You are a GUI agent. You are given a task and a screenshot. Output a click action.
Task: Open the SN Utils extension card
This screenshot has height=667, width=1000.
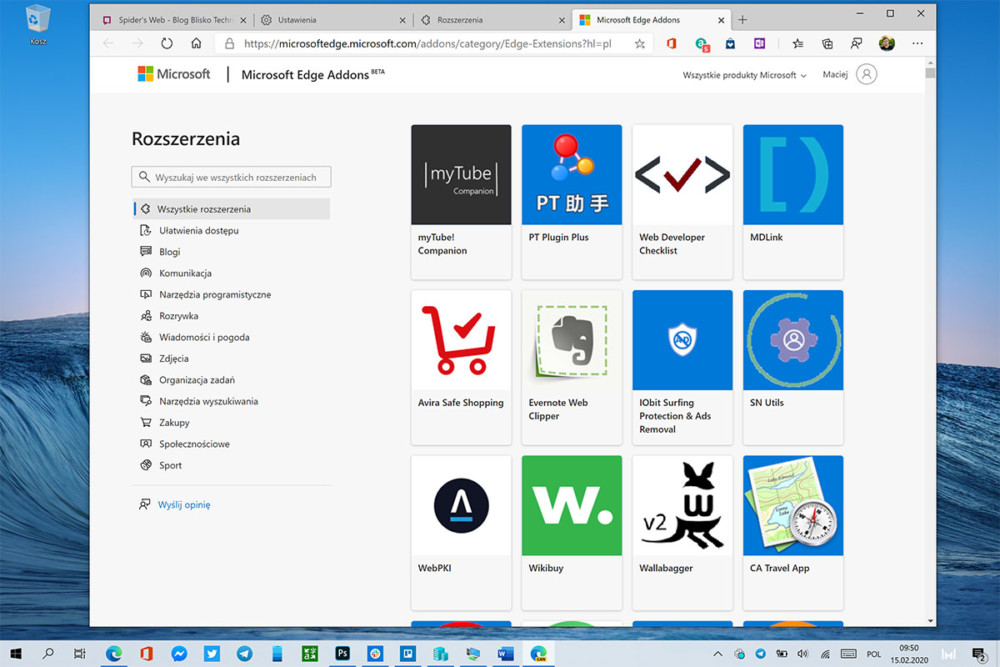pyautogui.click(x=793, y=367)
